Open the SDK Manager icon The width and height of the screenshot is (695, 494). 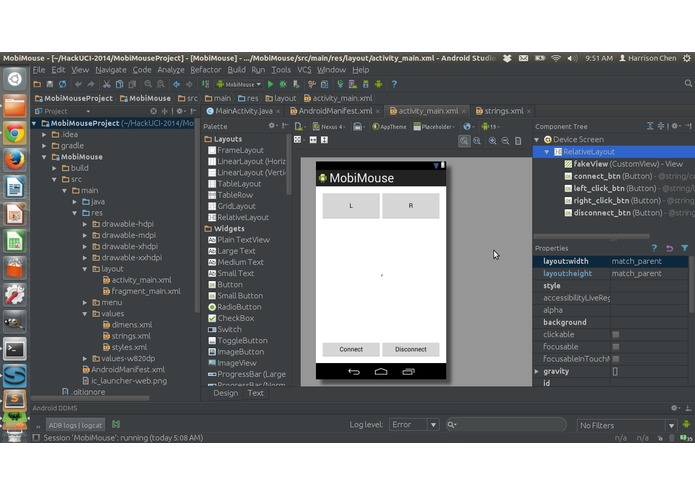[366, 84]
